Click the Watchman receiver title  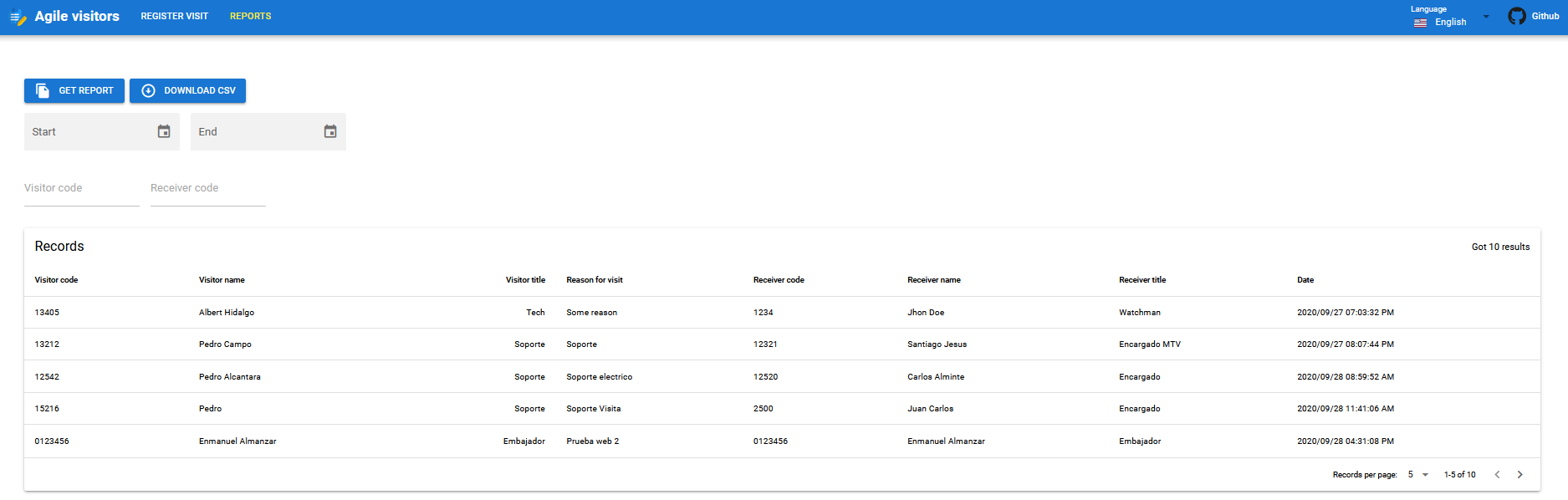click(x=1140, y=313)
